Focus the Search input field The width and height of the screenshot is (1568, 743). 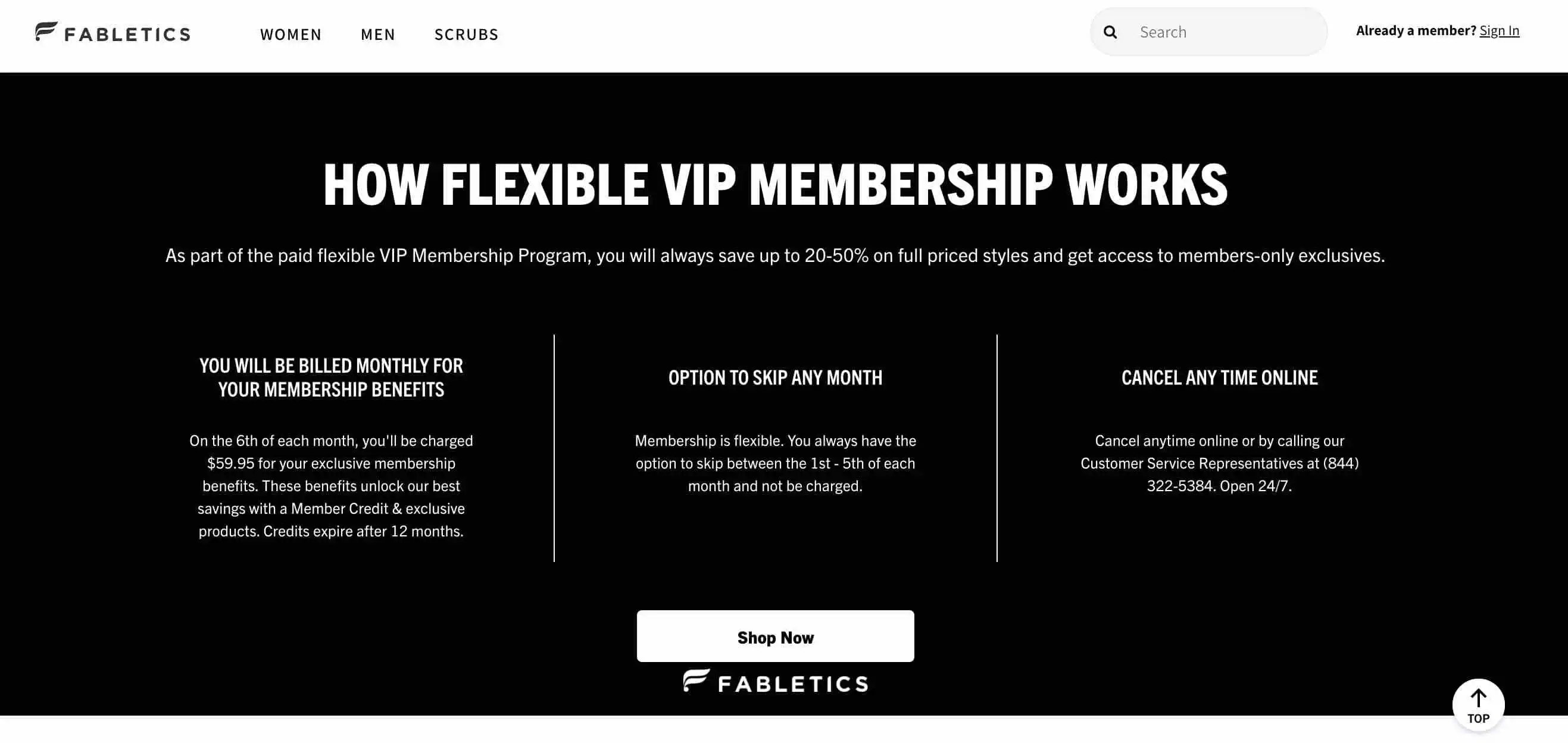[1223, 32]
